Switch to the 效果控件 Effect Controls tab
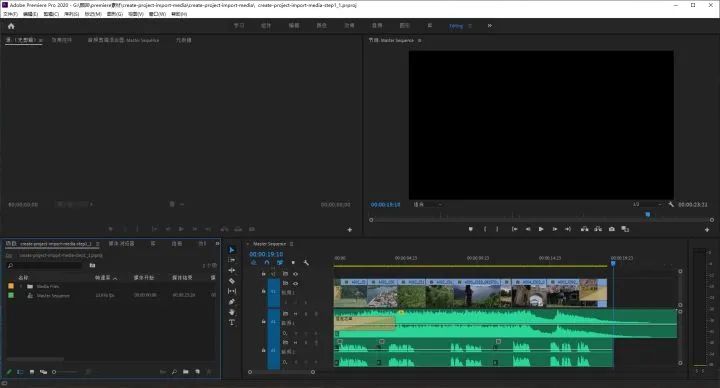The image size is (720, 388). point(62,40)
